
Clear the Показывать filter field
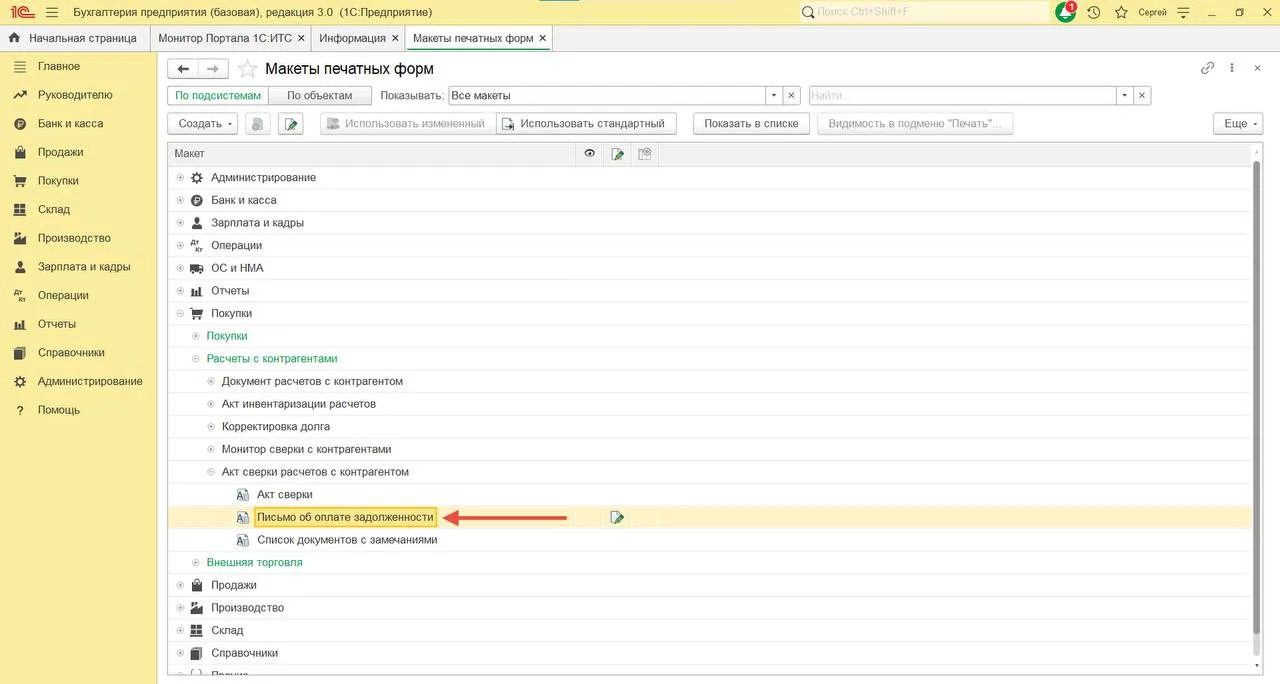click(x=791, y=96)
